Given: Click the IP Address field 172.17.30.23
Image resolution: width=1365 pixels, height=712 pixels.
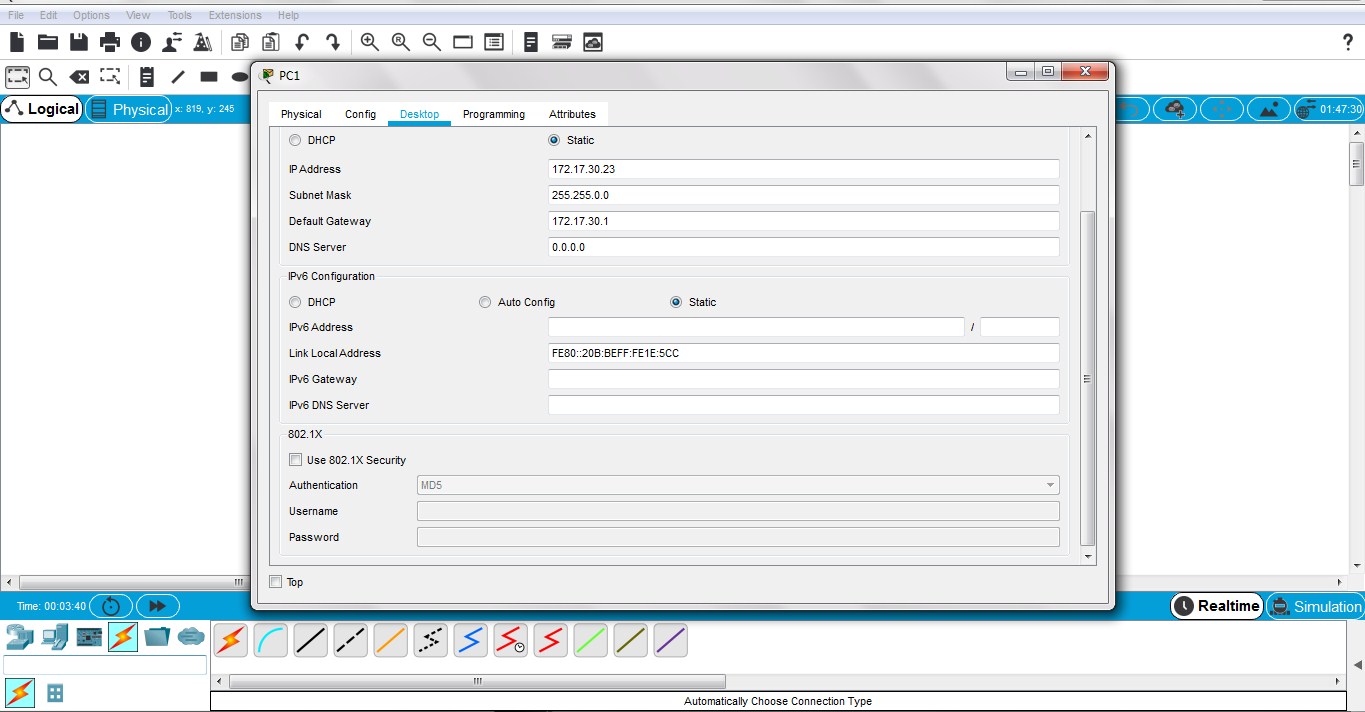Looking at the screenshot, I should point(803,169).
